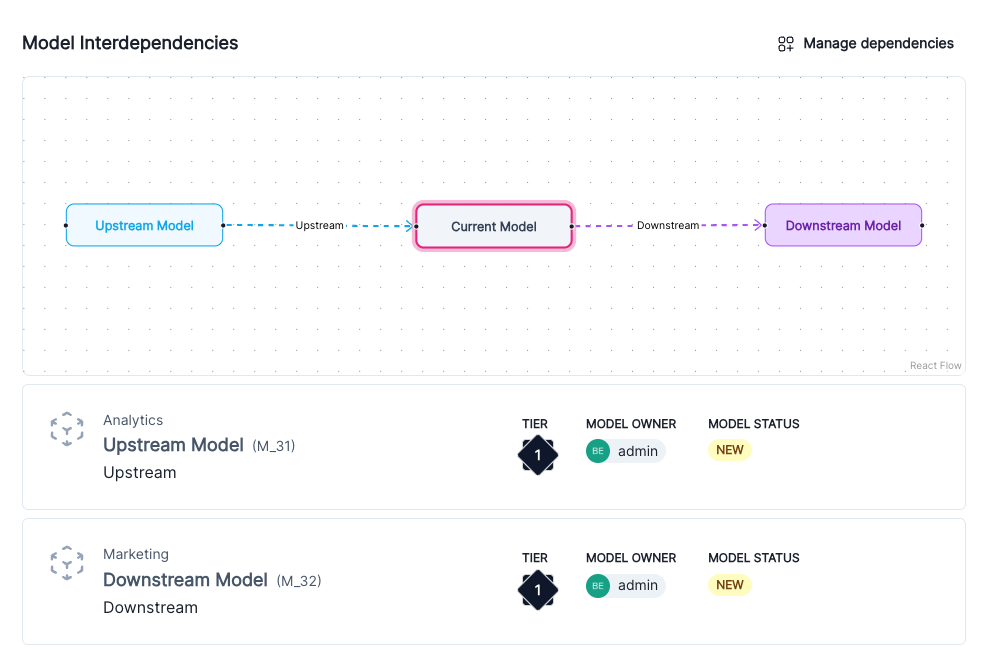Image resolution: width=992 pixels, height=669 pixels.
Task: Select the Current Model node in the graph
Action: click(493, 226)
